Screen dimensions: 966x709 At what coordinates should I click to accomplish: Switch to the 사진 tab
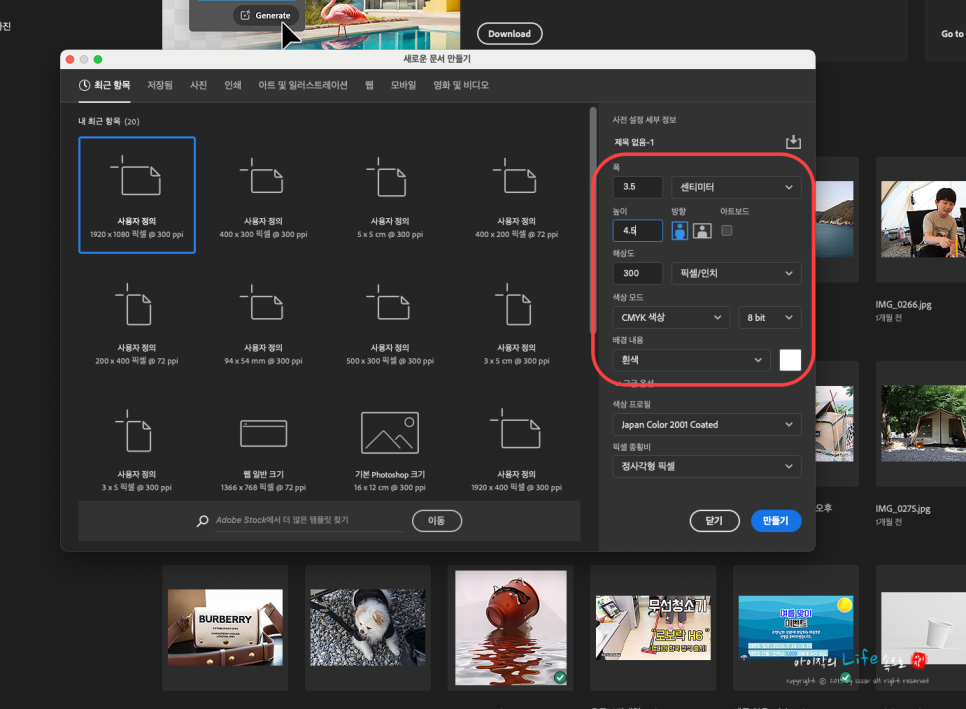pos(198,85)
